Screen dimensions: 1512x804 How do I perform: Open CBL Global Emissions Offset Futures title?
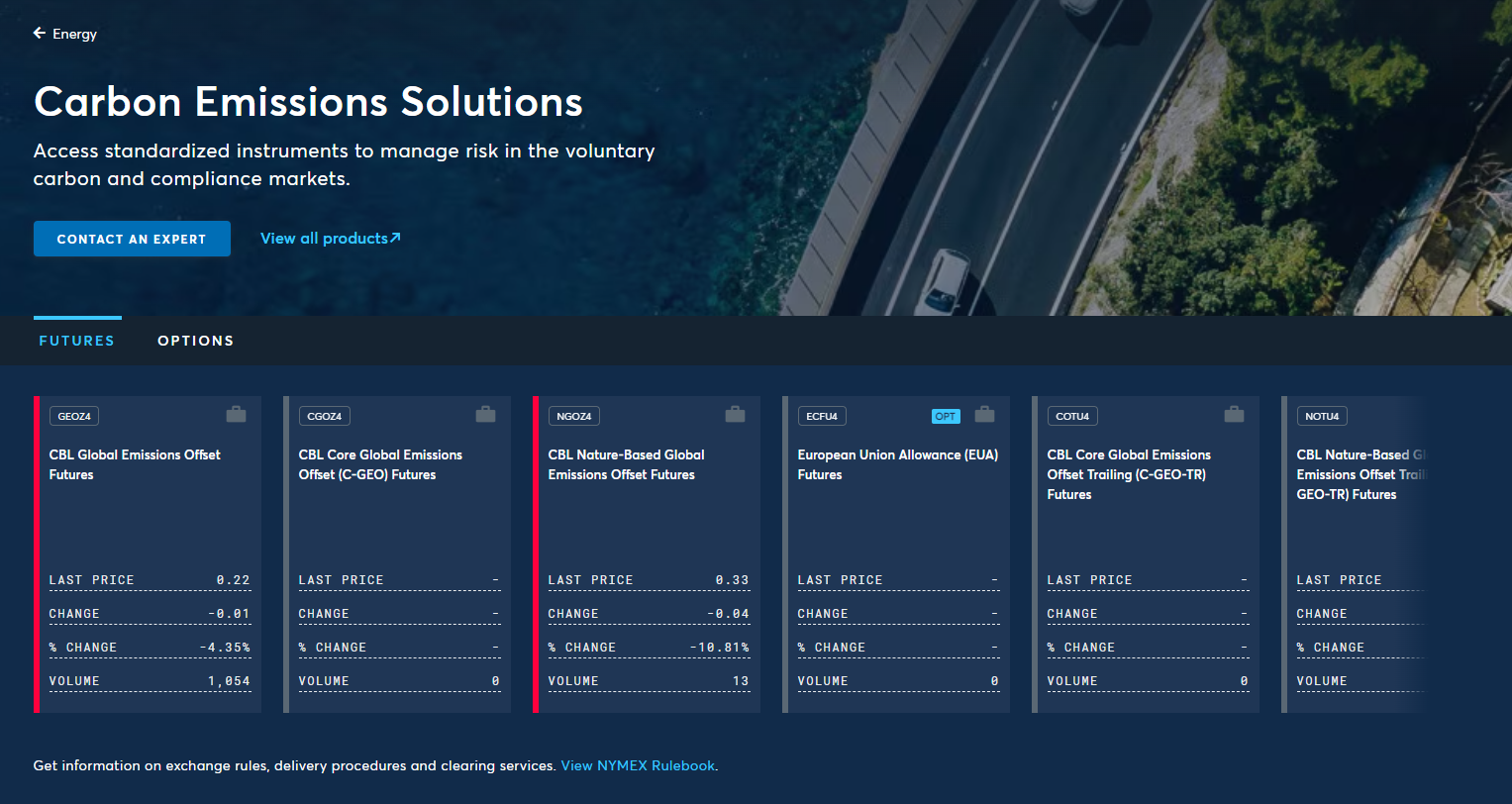pyautogui.click(x=135, y=464)
